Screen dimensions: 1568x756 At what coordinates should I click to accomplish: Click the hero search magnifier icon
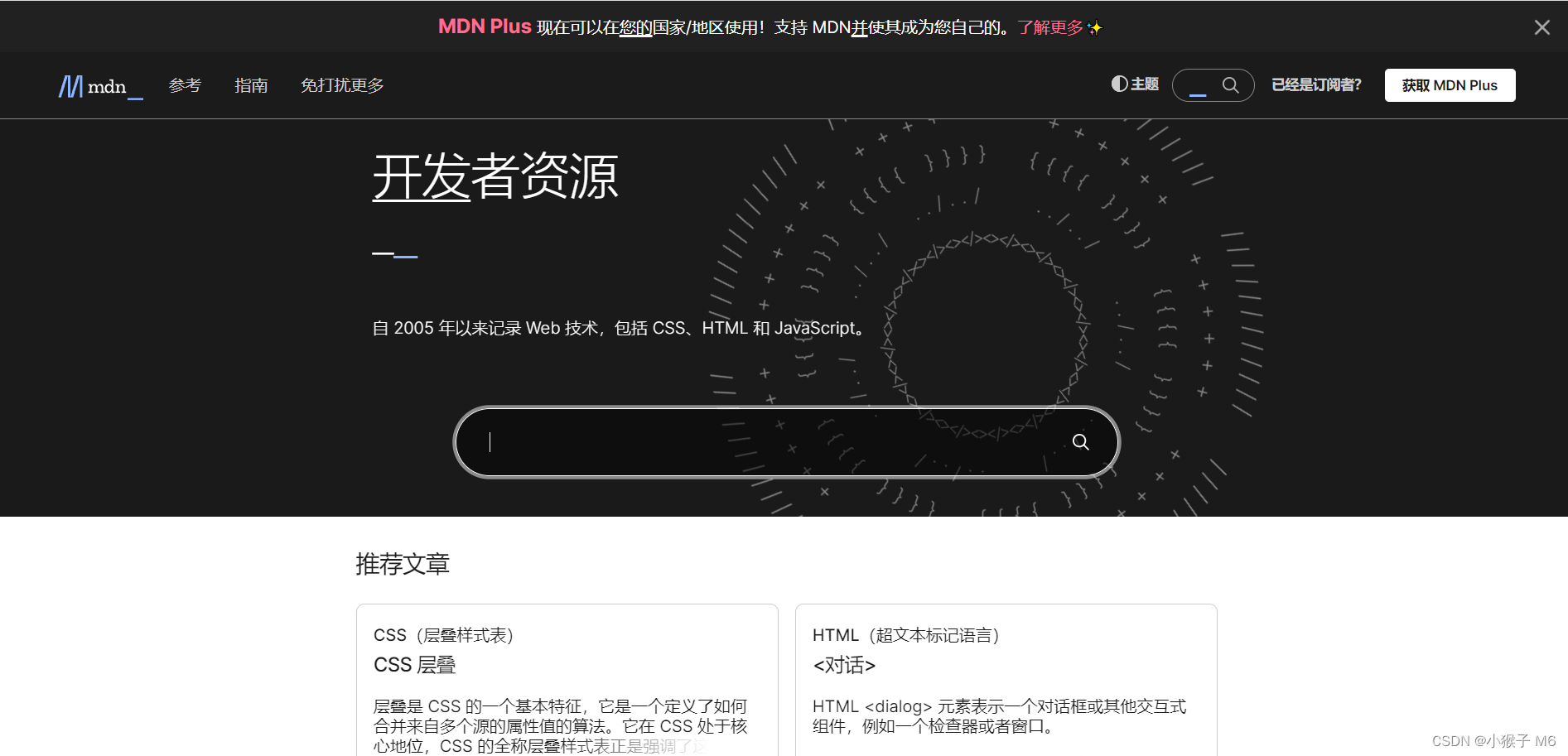(1081, 442)
